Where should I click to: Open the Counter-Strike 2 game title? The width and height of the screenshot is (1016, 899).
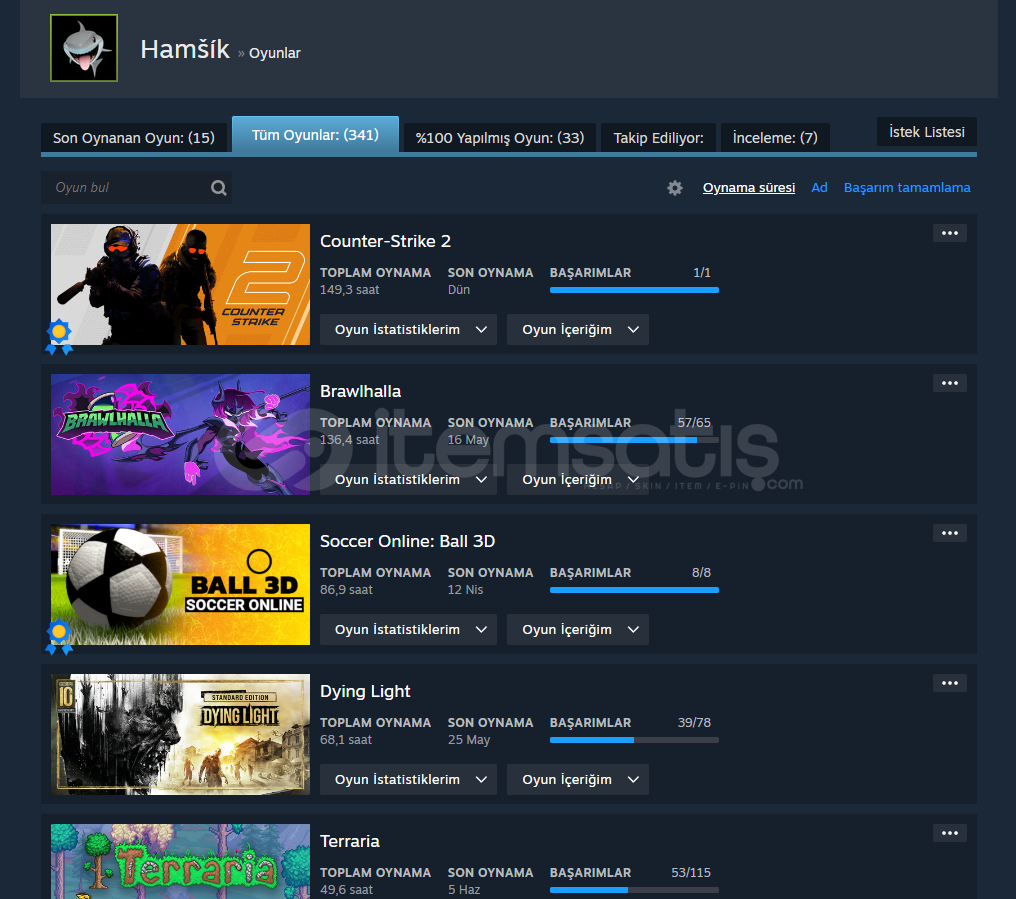pos(386,241)
